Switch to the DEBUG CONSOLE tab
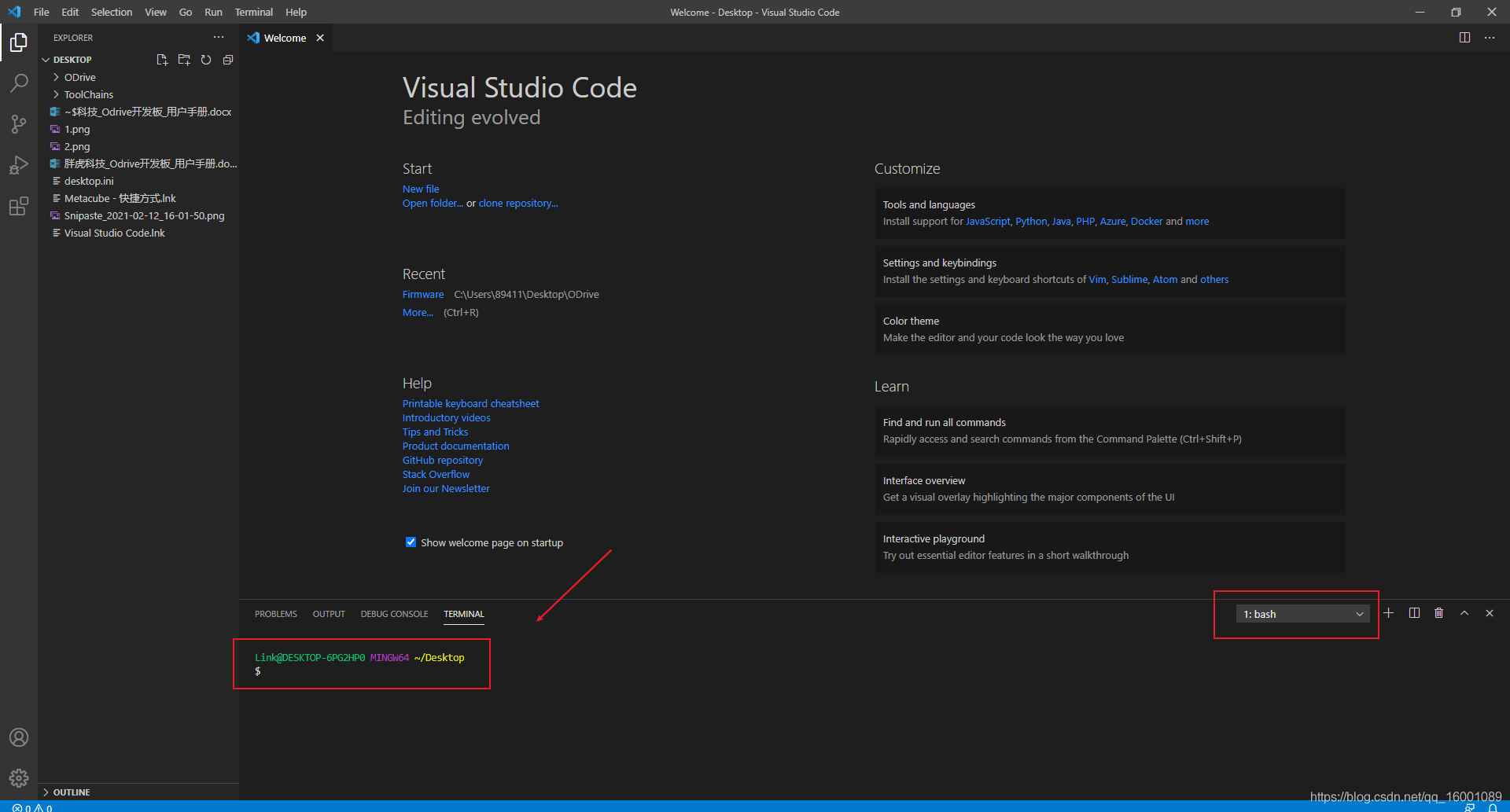Image resolution: width=1510 pixels, height=812 pixels. pyautogui.click(x=394, y=614)
